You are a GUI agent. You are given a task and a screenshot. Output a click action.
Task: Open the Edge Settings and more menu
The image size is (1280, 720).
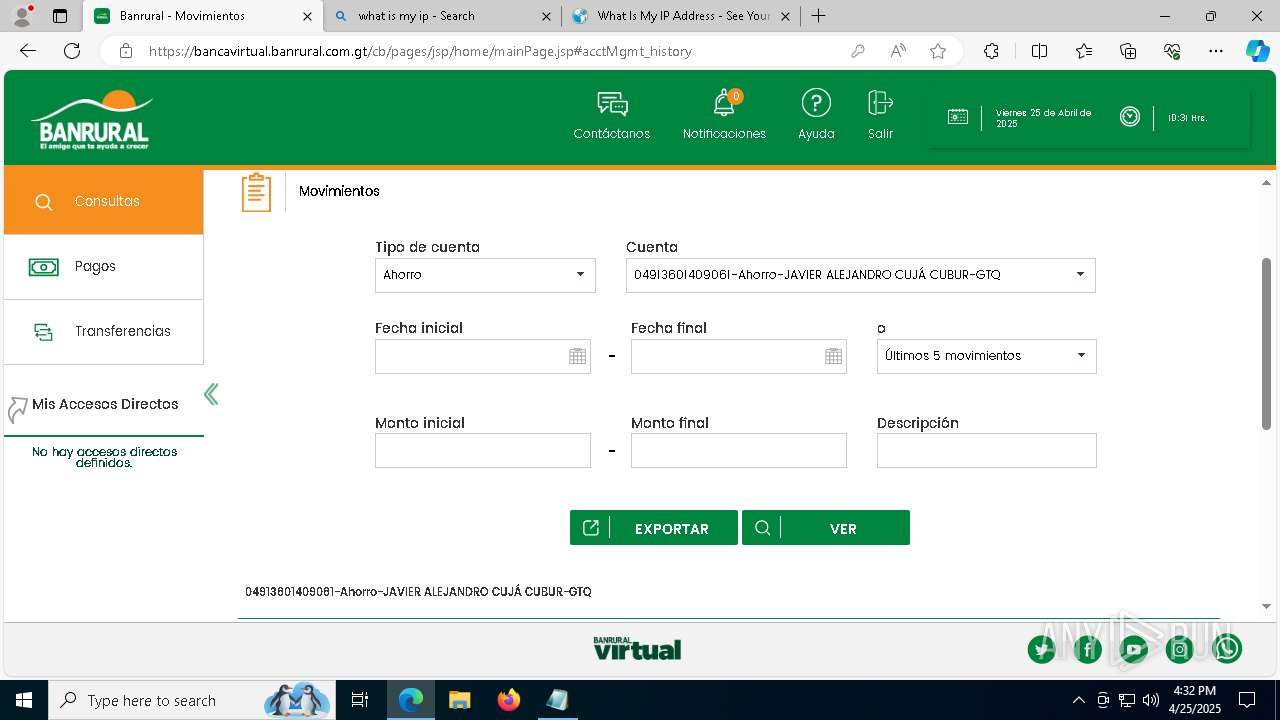1216,51
